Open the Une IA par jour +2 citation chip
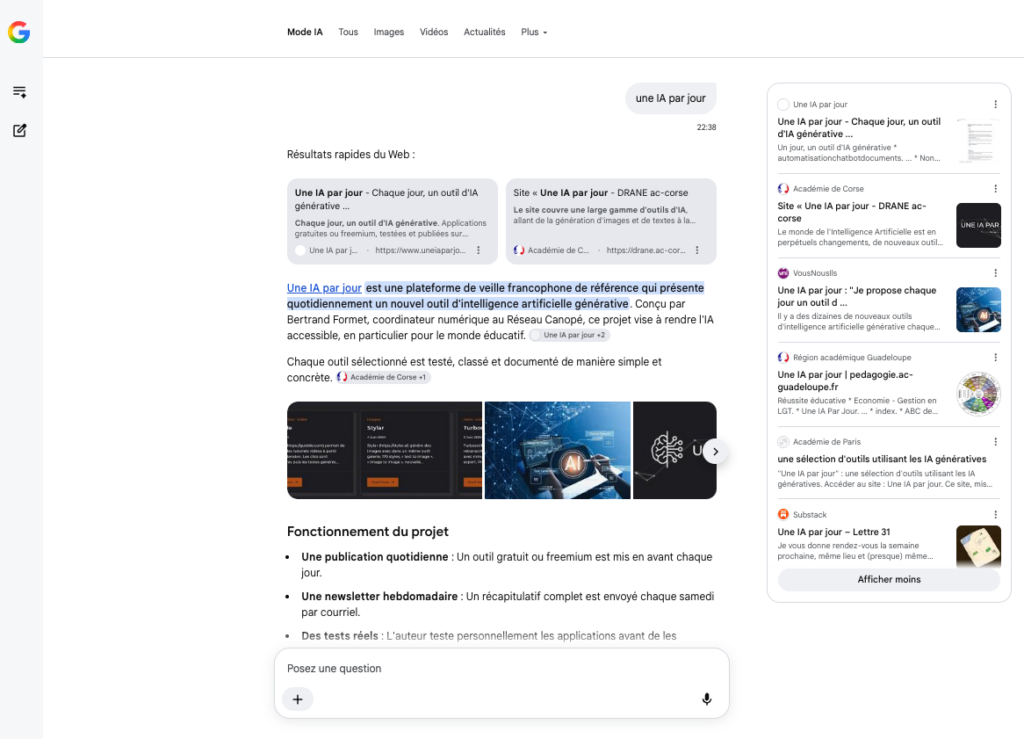This screenshot has height=739, width=1024. [x=569, y=335]
